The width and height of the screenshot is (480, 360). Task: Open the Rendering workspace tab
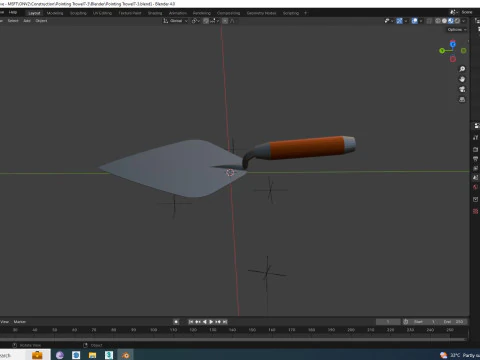click(x=202, y=13)
